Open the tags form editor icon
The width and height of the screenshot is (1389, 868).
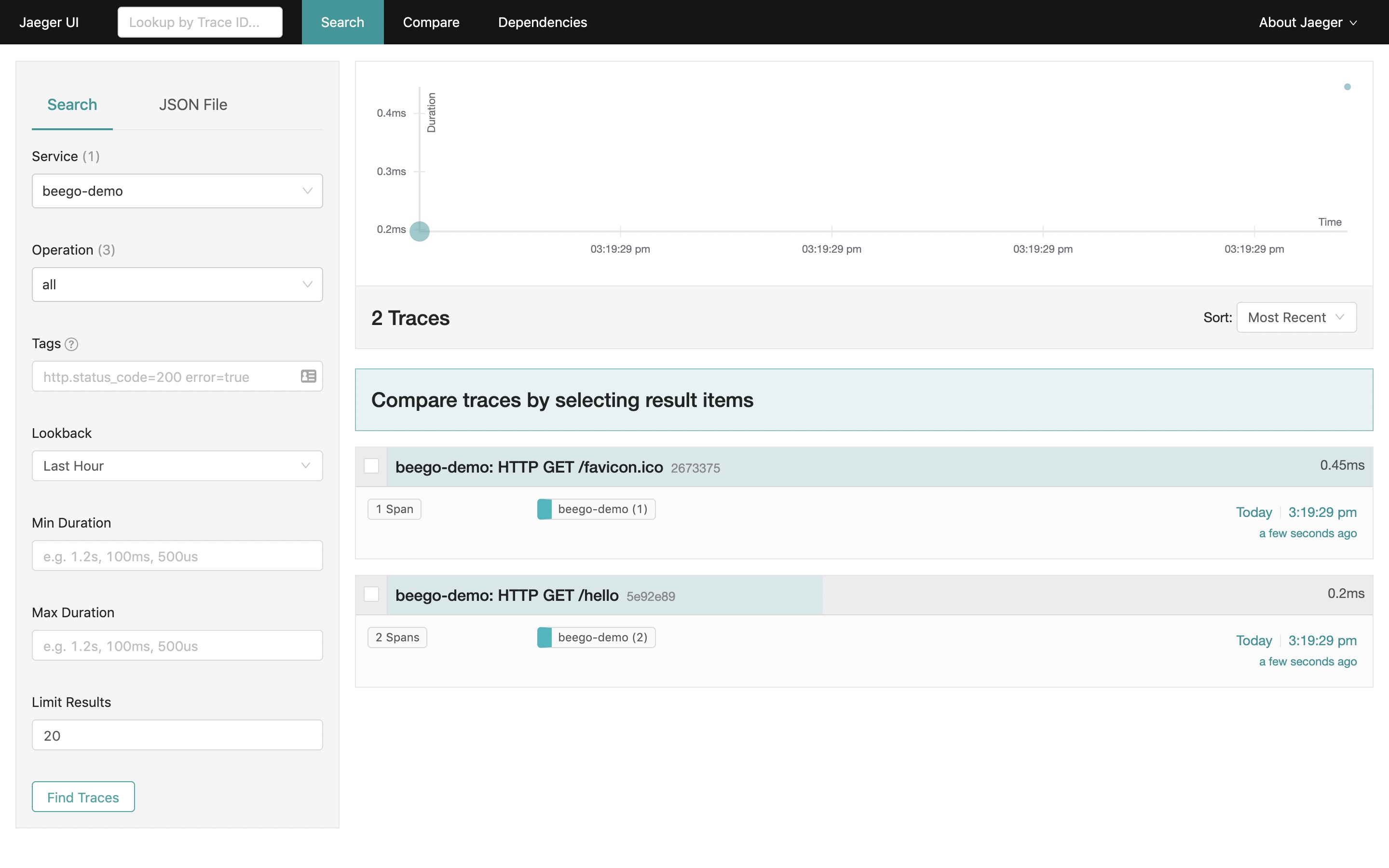tap(308, 377)
